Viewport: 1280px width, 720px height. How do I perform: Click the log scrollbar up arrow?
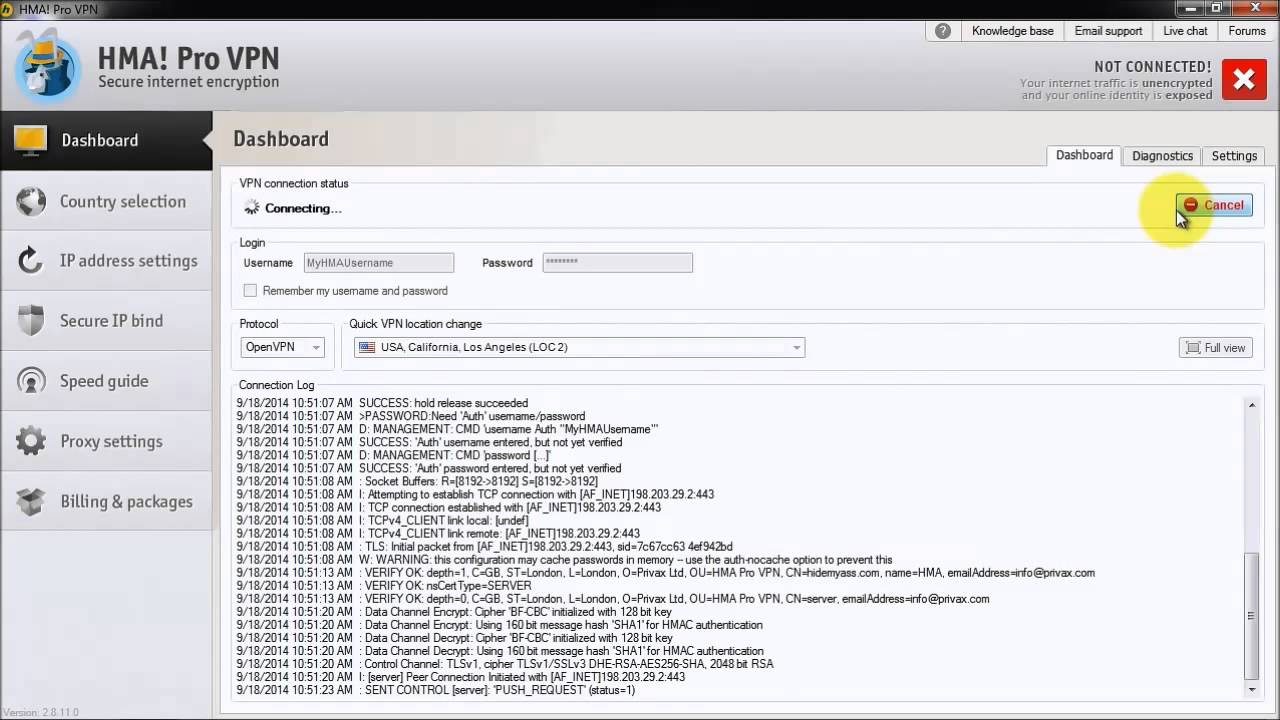coord(1252,405)
